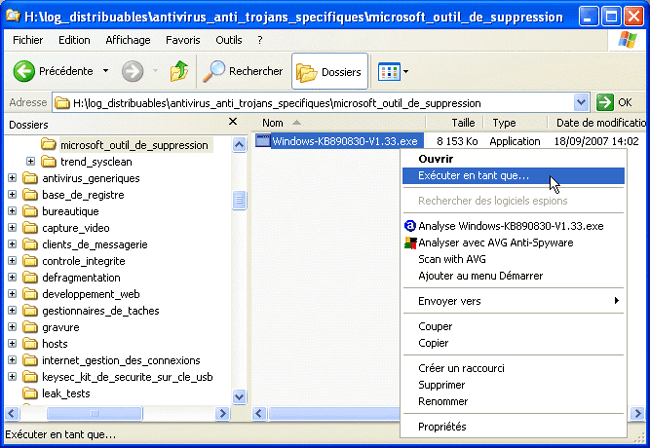Viewport: 650px width, 448px height.
Task: Toggle the Dossiers folder pane button
Action: (330, 72)
